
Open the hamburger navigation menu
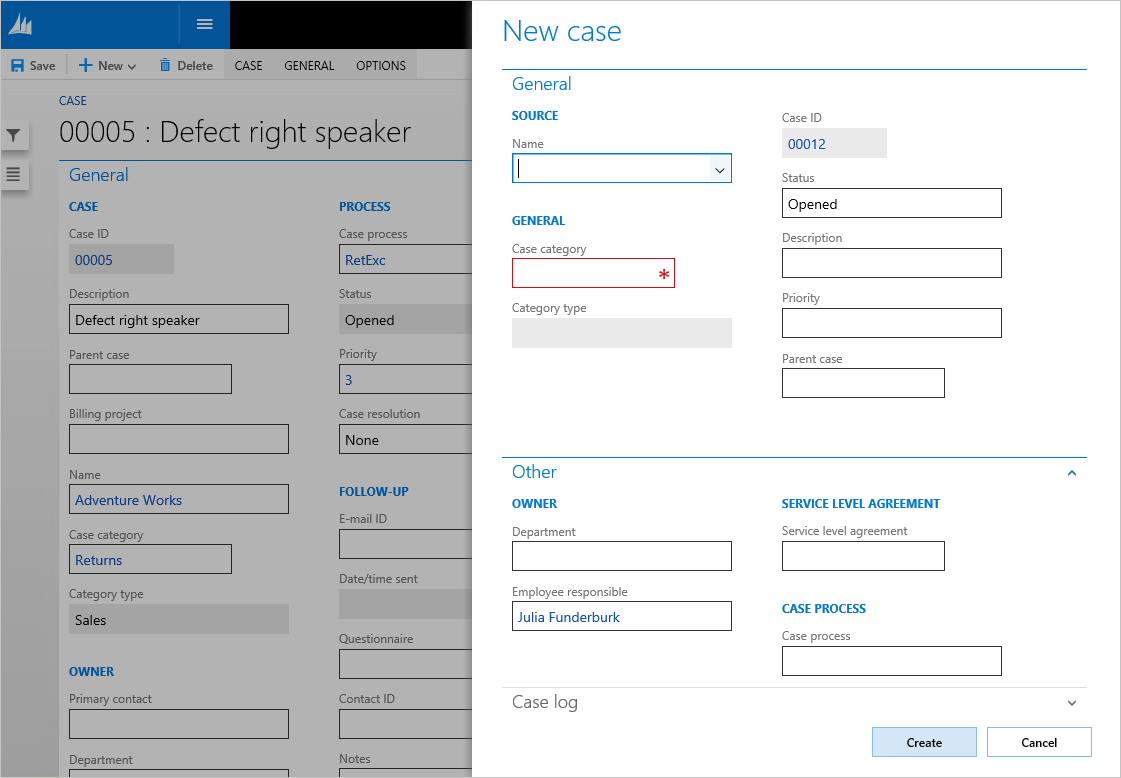(204, 24)
